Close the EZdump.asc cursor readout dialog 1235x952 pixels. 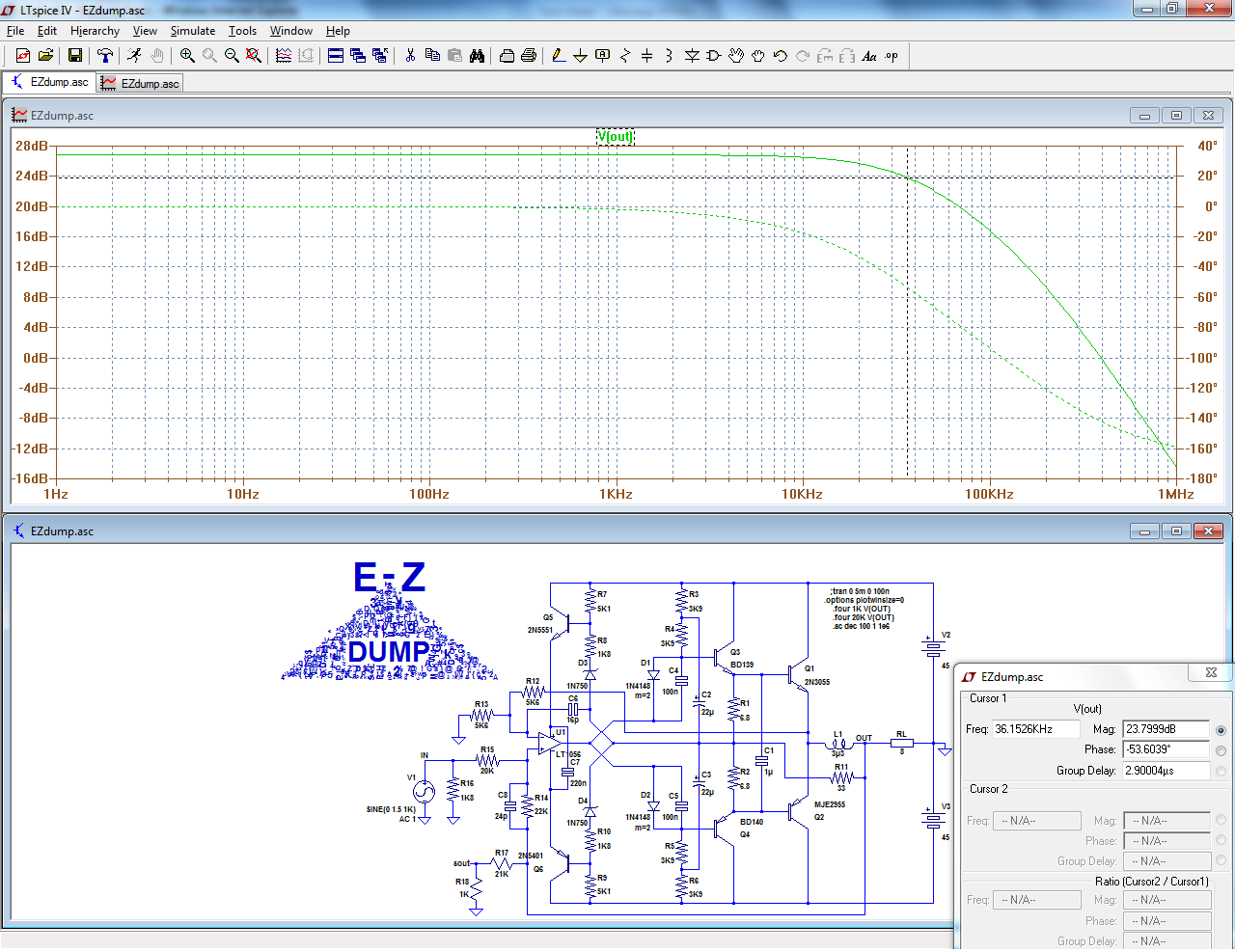pos(1211,672)
